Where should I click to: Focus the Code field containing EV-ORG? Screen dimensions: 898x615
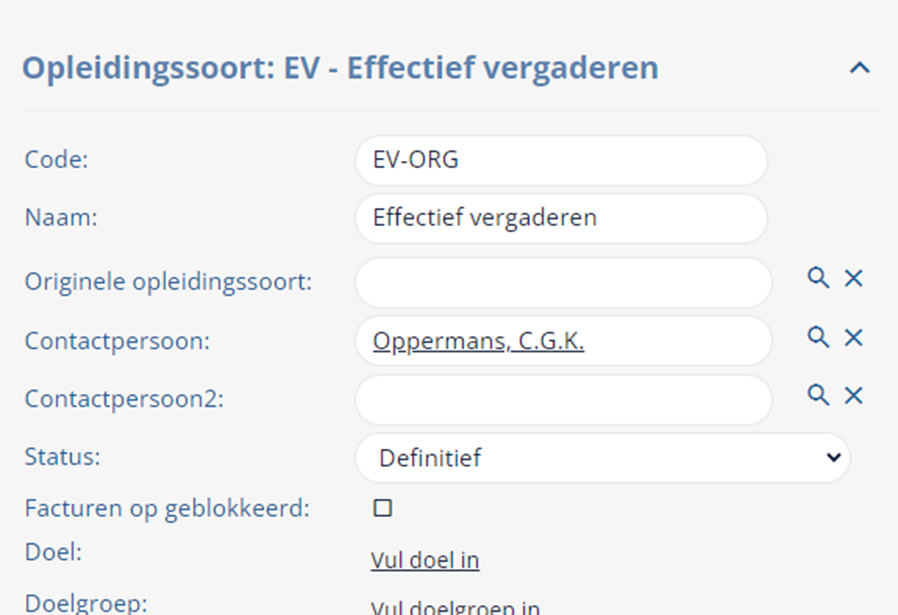pos(561,160)
